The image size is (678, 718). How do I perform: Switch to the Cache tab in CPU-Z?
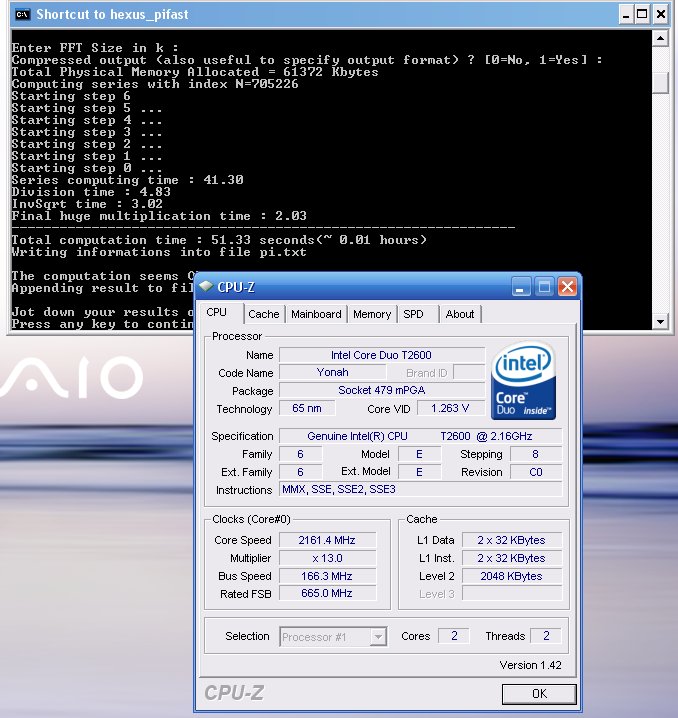(x=264, y=314)
